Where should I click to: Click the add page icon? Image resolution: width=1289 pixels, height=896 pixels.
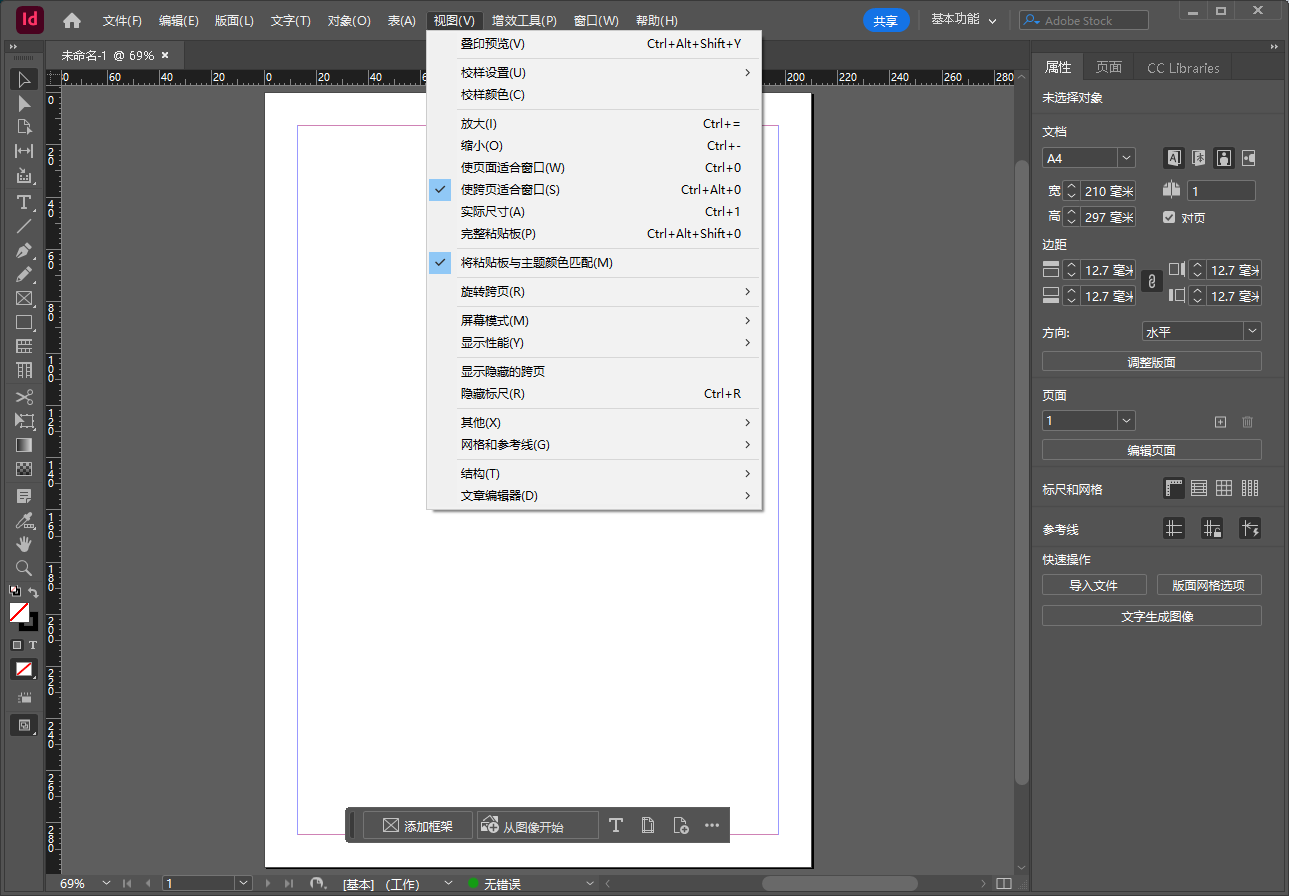pyautogui.click(x=1220, y=422)
